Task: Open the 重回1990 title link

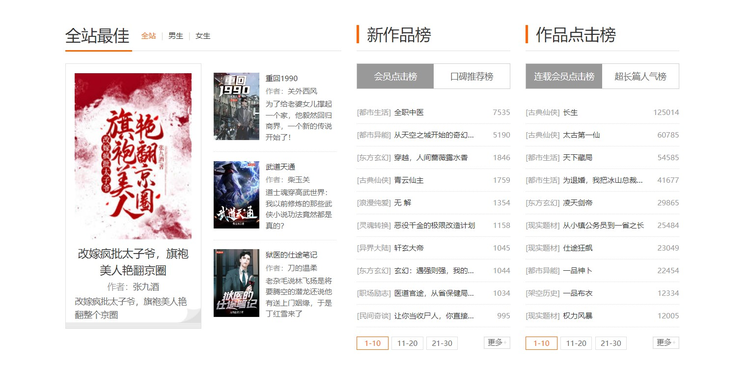Action: 282,78
